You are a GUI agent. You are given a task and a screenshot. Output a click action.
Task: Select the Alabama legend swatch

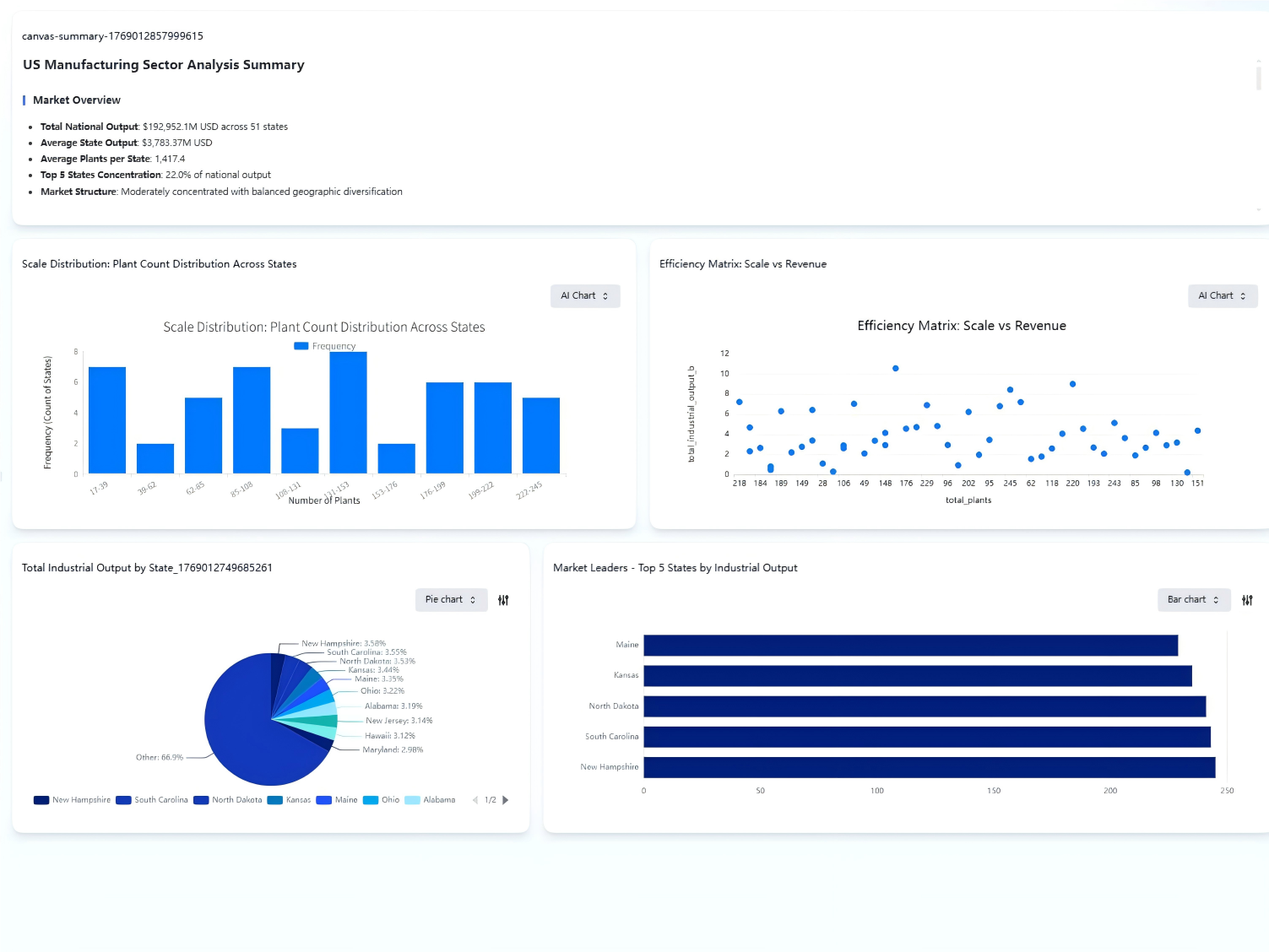tap(413, 799)
